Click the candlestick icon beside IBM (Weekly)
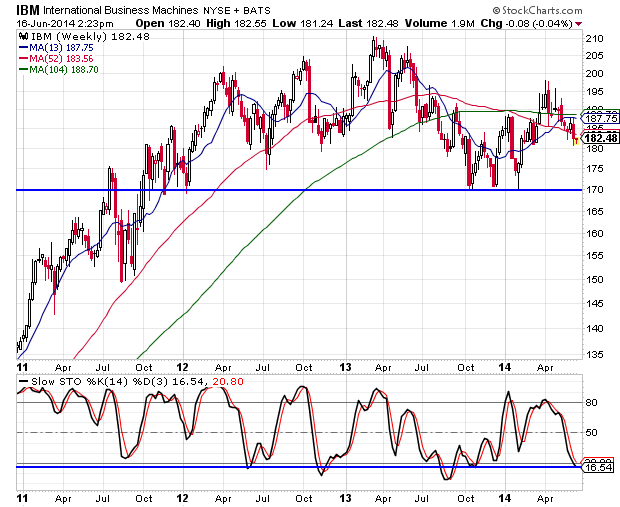This screenshot has width=620, height=507. coord(23,37)
